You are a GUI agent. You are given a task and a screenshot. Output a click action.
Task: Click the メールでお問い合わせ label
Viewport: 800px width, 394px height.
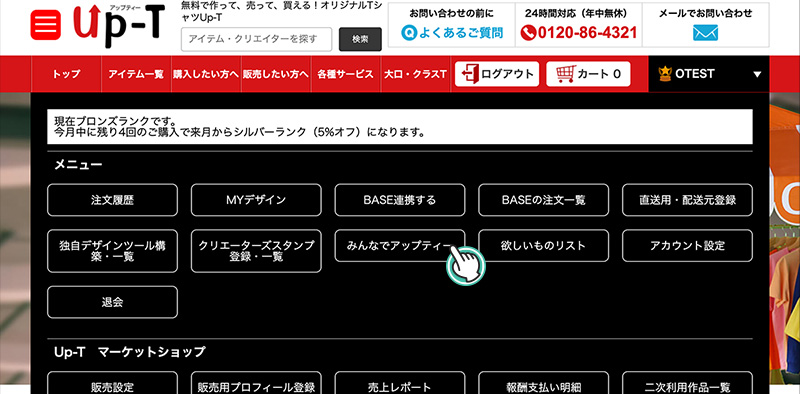[x=706, y=14]
